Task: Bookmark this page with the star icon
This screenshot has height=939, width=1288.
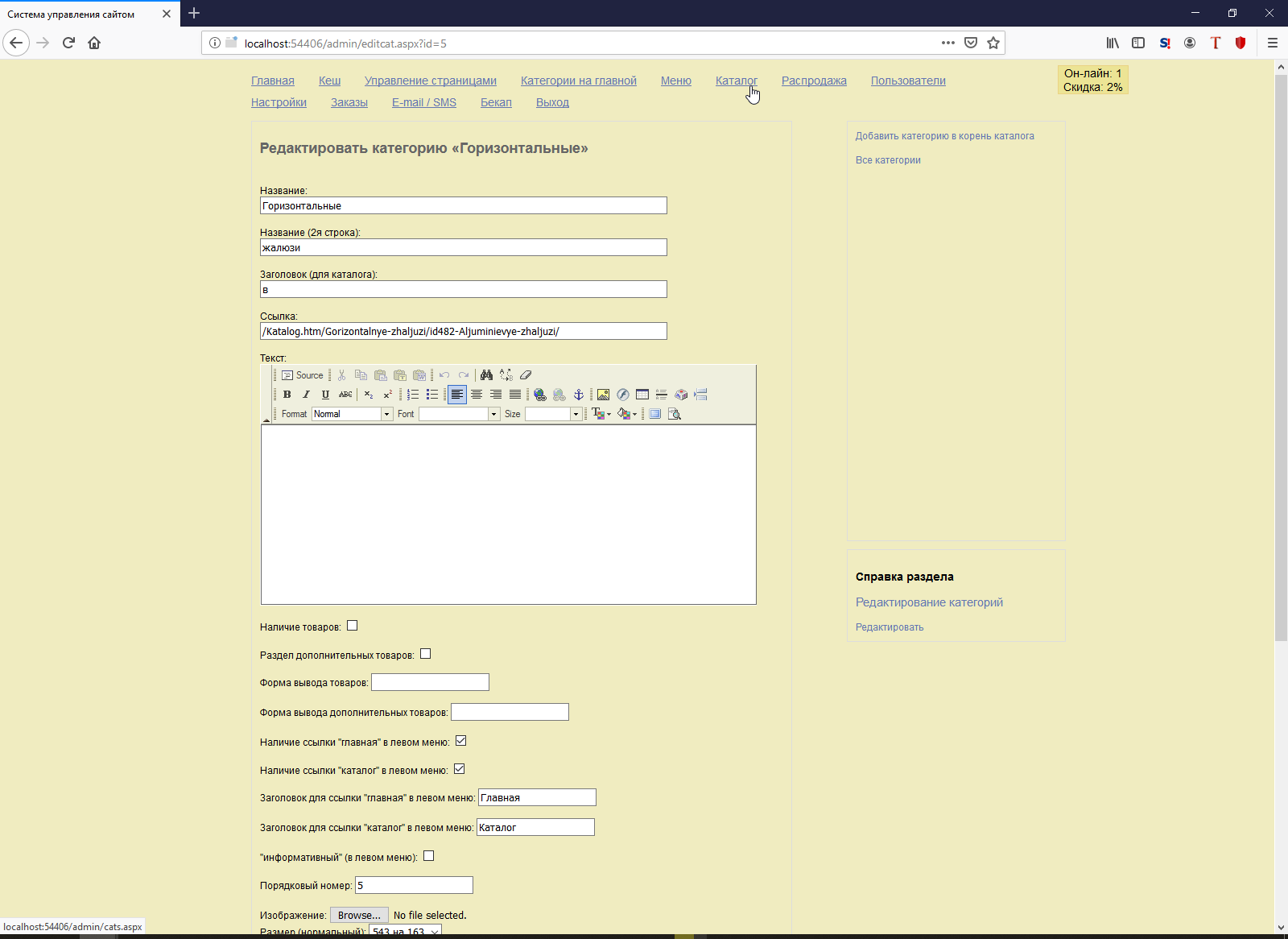Action: coord(993,43)
